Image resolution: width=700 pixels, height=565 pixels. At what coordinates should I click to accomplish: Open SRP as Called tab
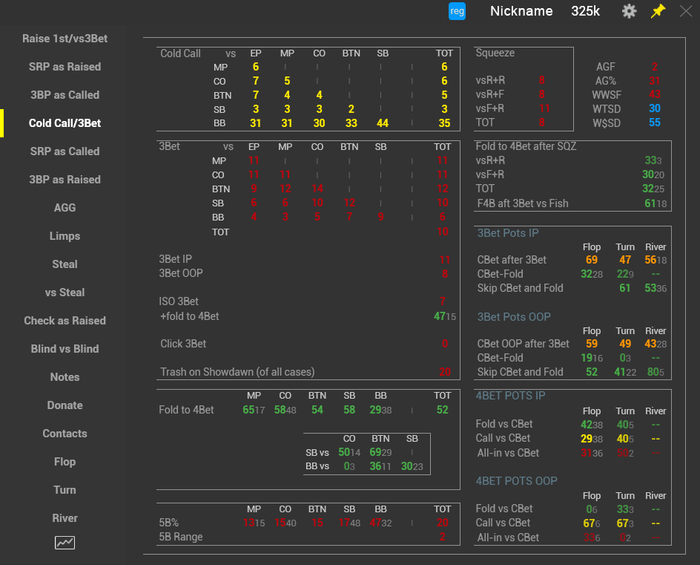coord(65,151)
